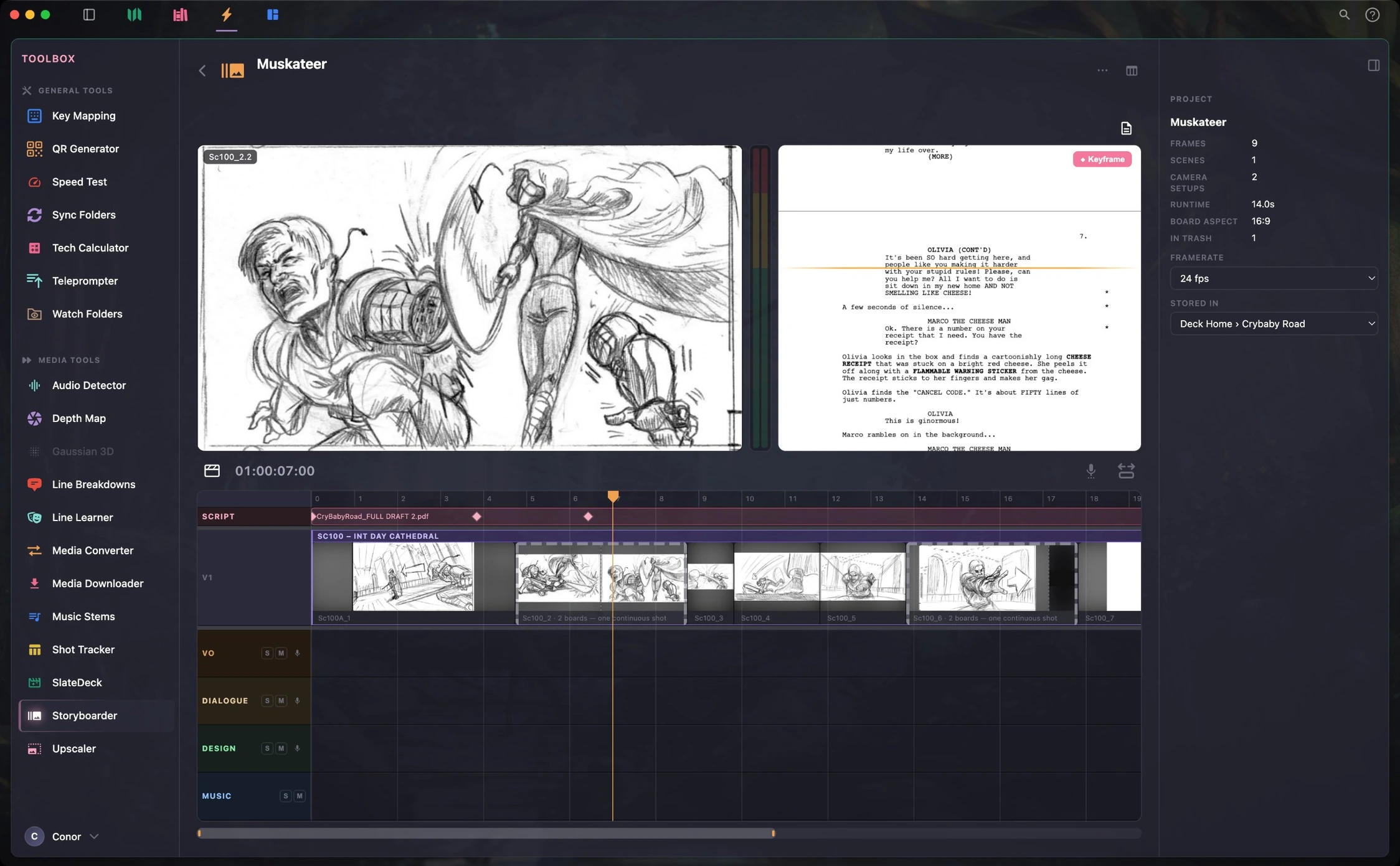Go back with the left chevron
This screenshot has height=866, width=1400.
click(x=202, y=70)
